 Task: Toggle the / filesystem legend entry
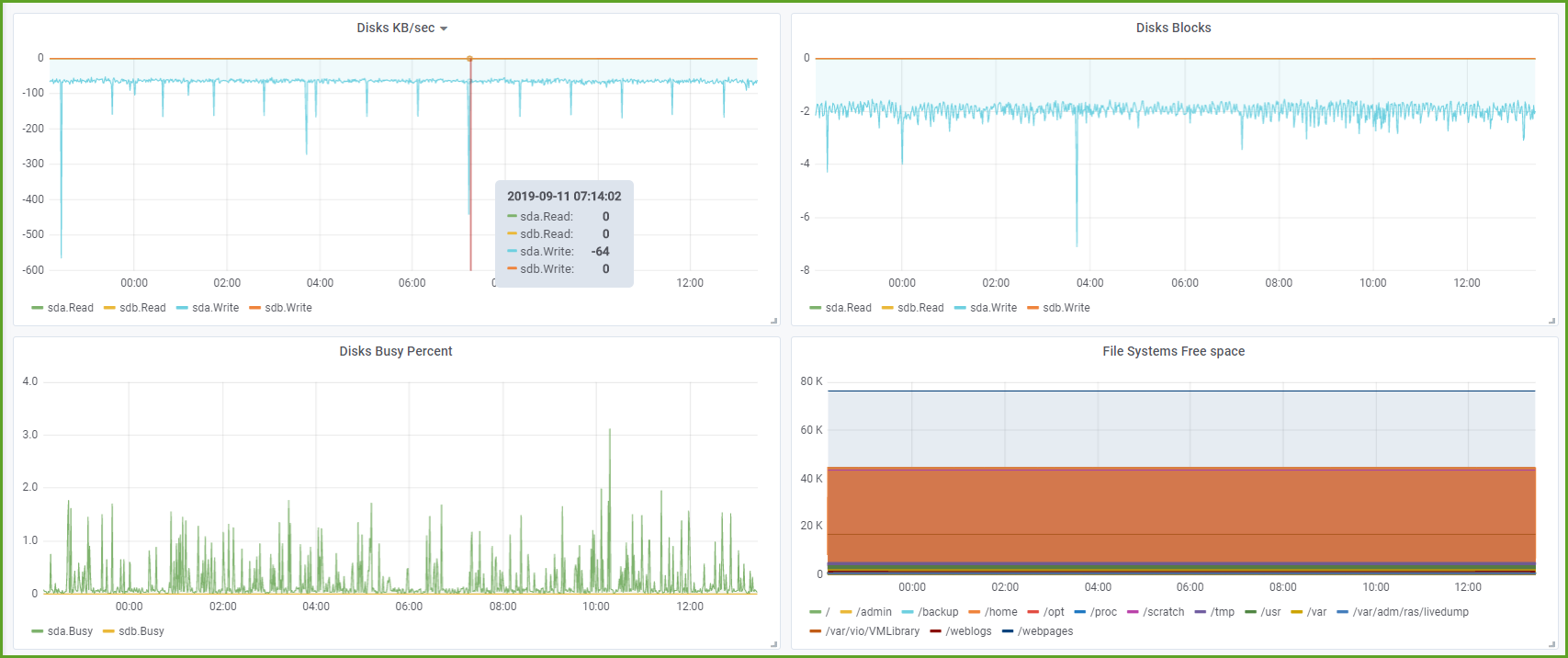tap(820, 612)
